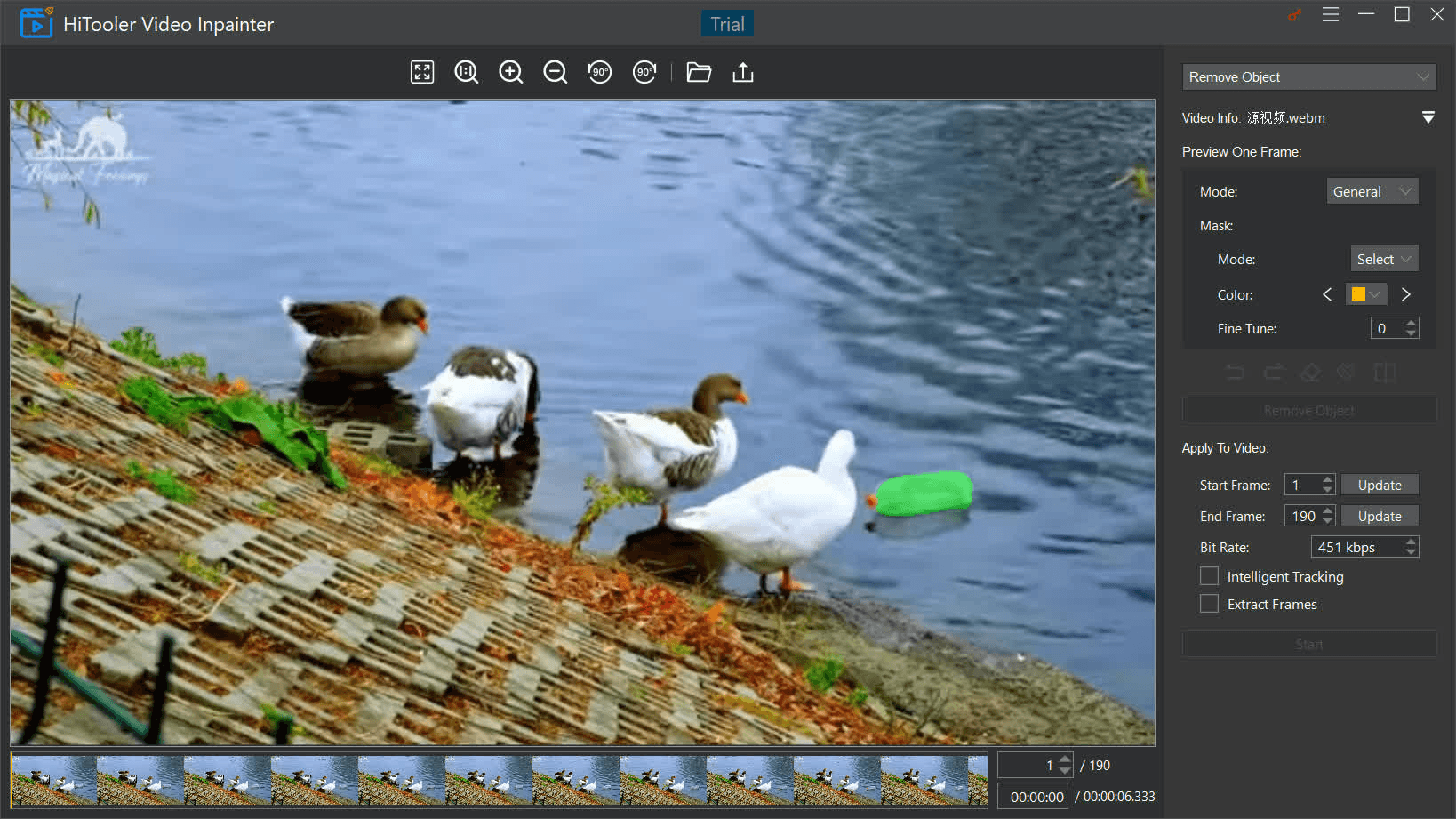Viewport: 1456px width, 819px height.
Task: Open the orange mask color swatch
Action: (x=1365, y=294)
